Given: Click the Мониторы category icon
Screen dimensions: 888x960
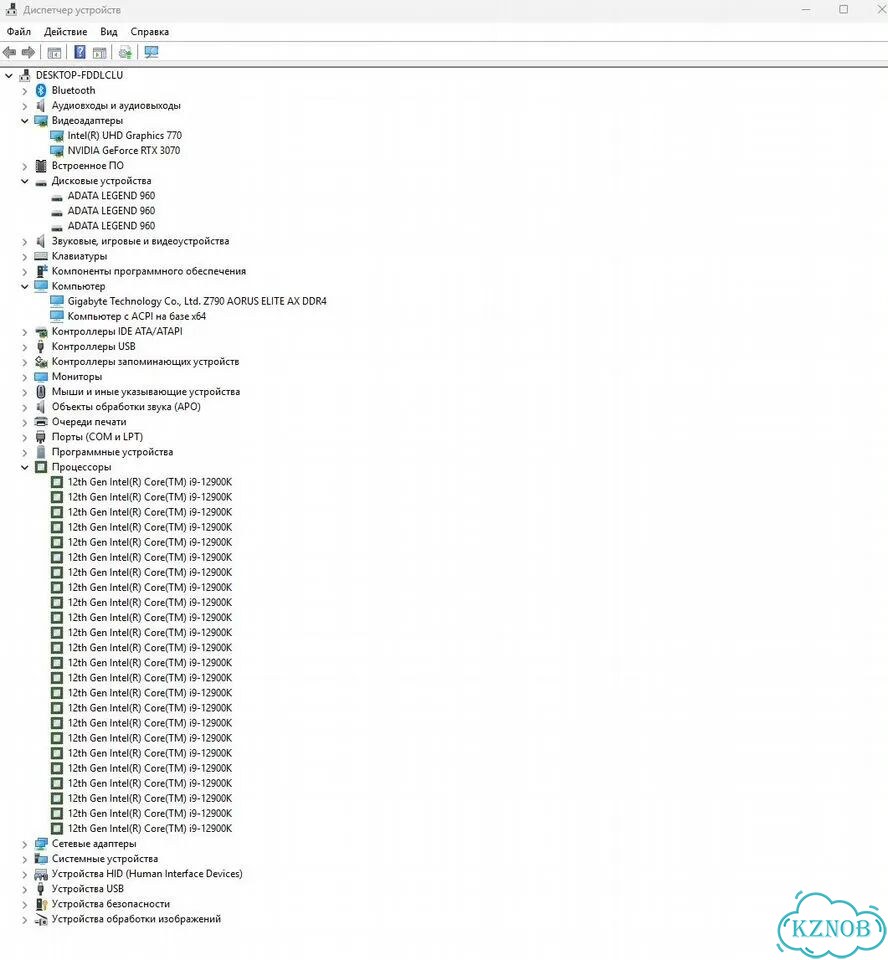Looking at the screenshot, I should click(x=41, y=377).
